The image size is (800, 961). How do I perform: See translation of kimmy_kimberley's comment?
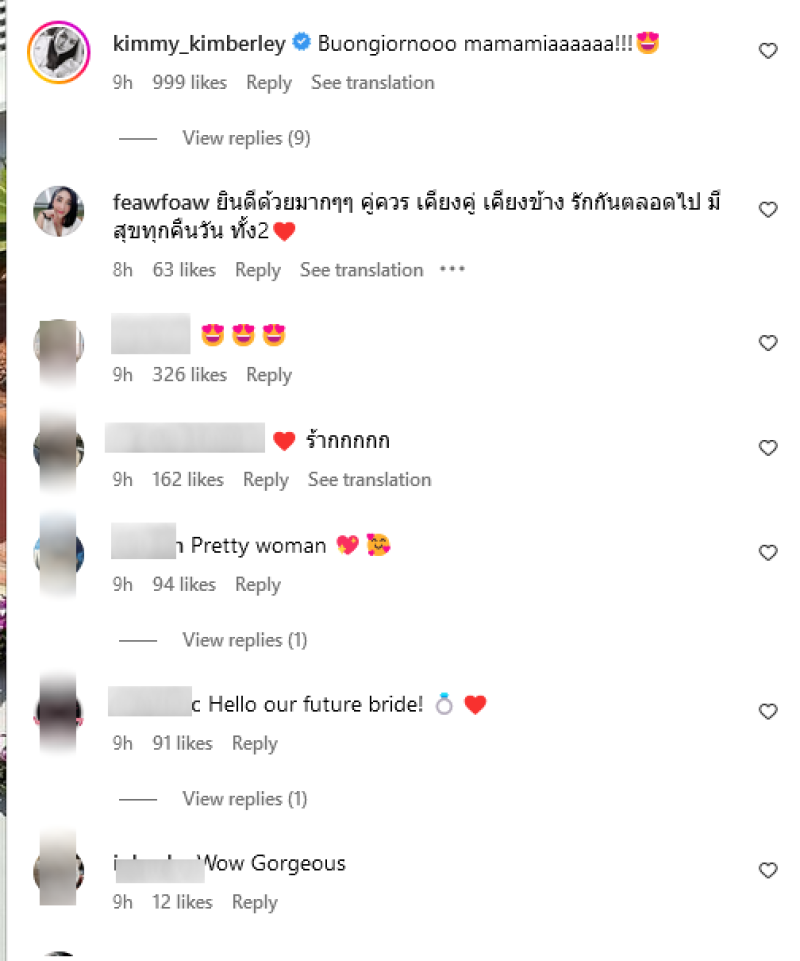point(373,83)
